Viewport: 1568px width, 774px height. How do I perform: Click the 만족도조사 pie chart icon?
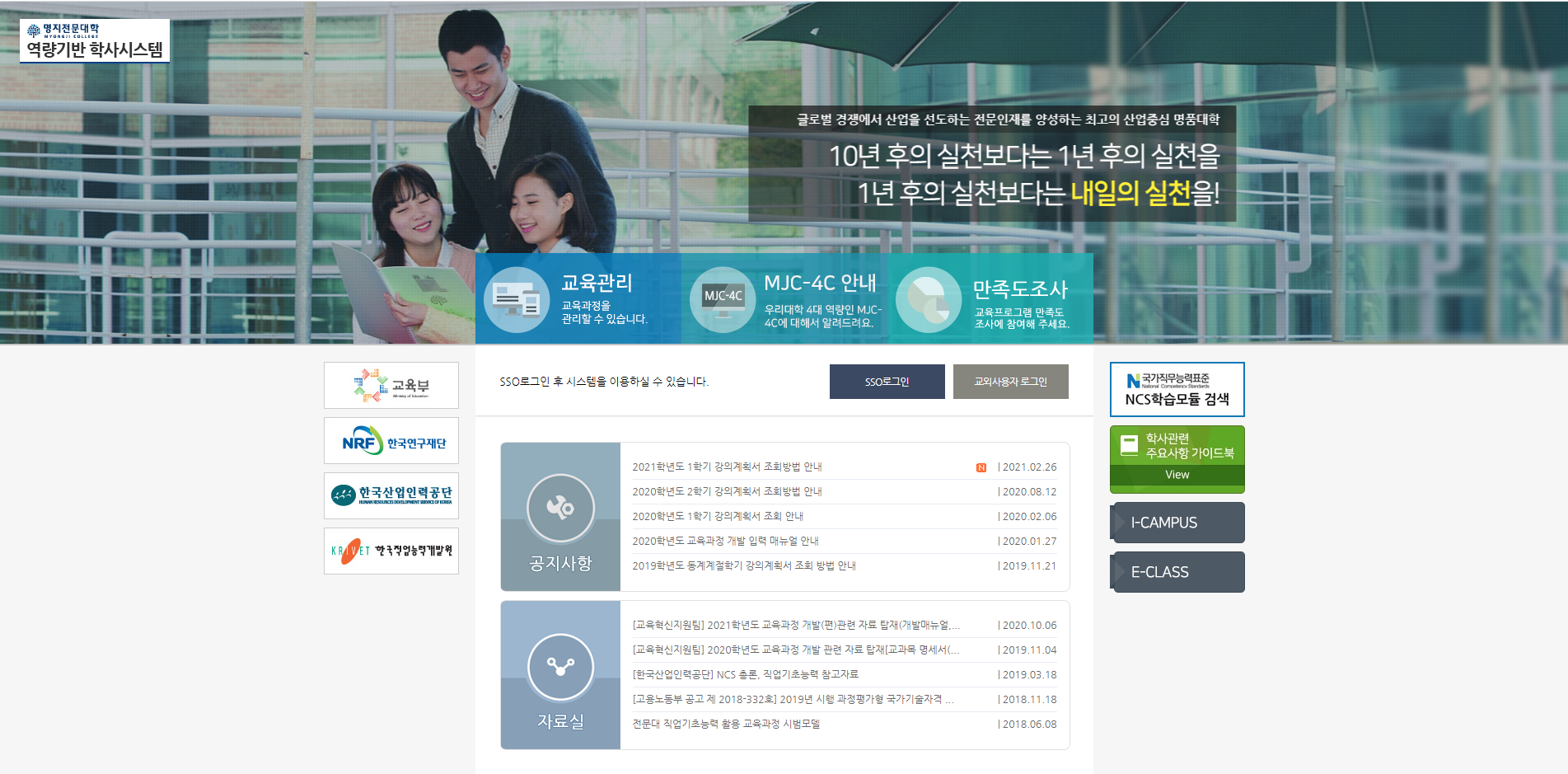pyautogui.click(x=928, y=300)
